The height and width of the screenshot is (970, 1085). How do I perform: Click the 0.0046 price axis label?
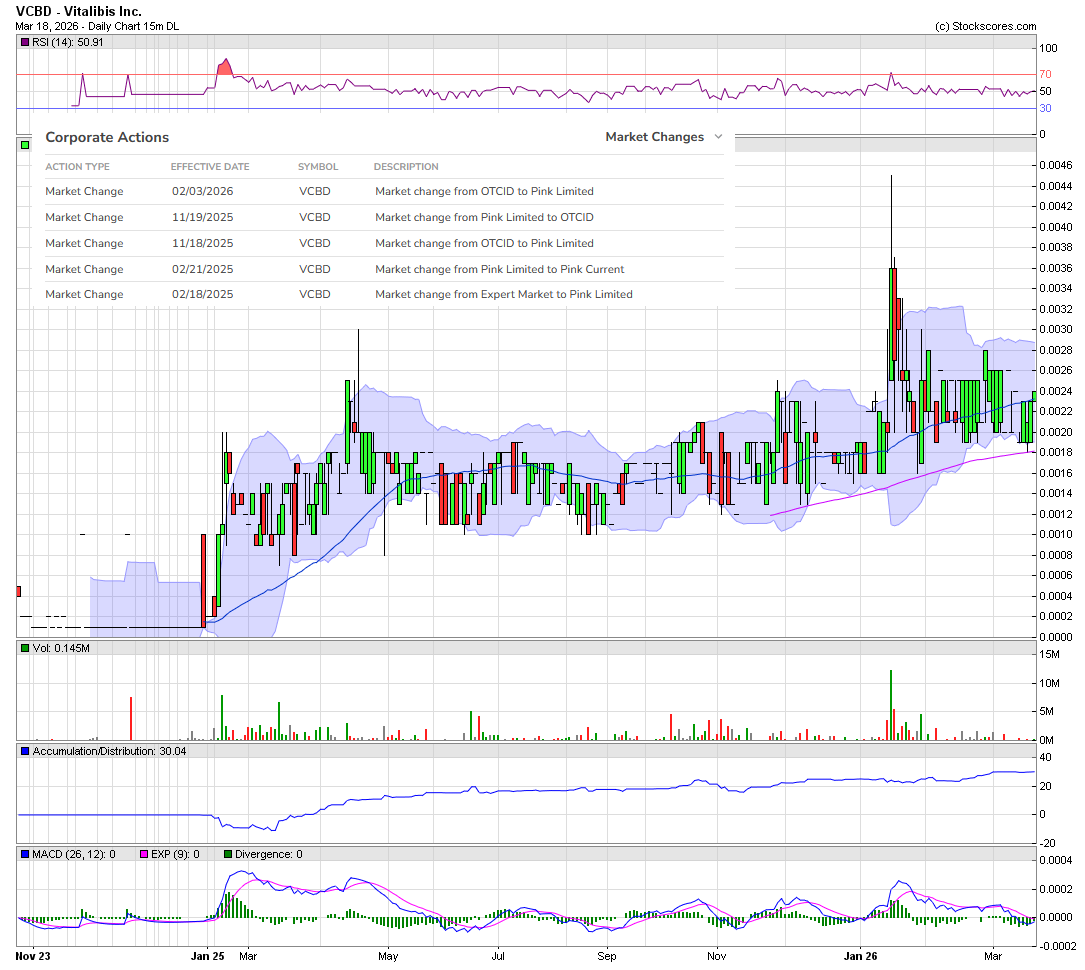pos(1055,165)
